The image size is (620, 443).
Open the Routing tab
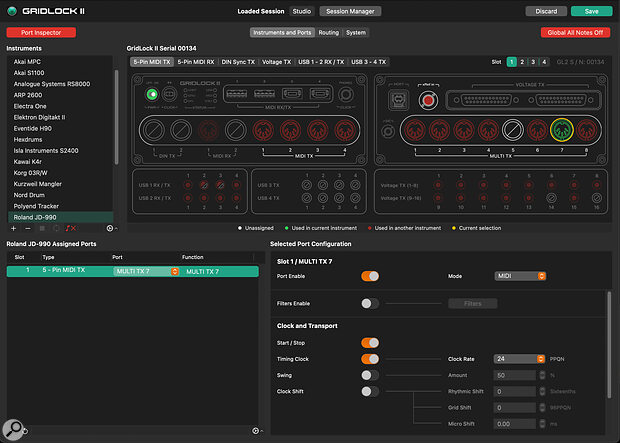tap(329, 32)
